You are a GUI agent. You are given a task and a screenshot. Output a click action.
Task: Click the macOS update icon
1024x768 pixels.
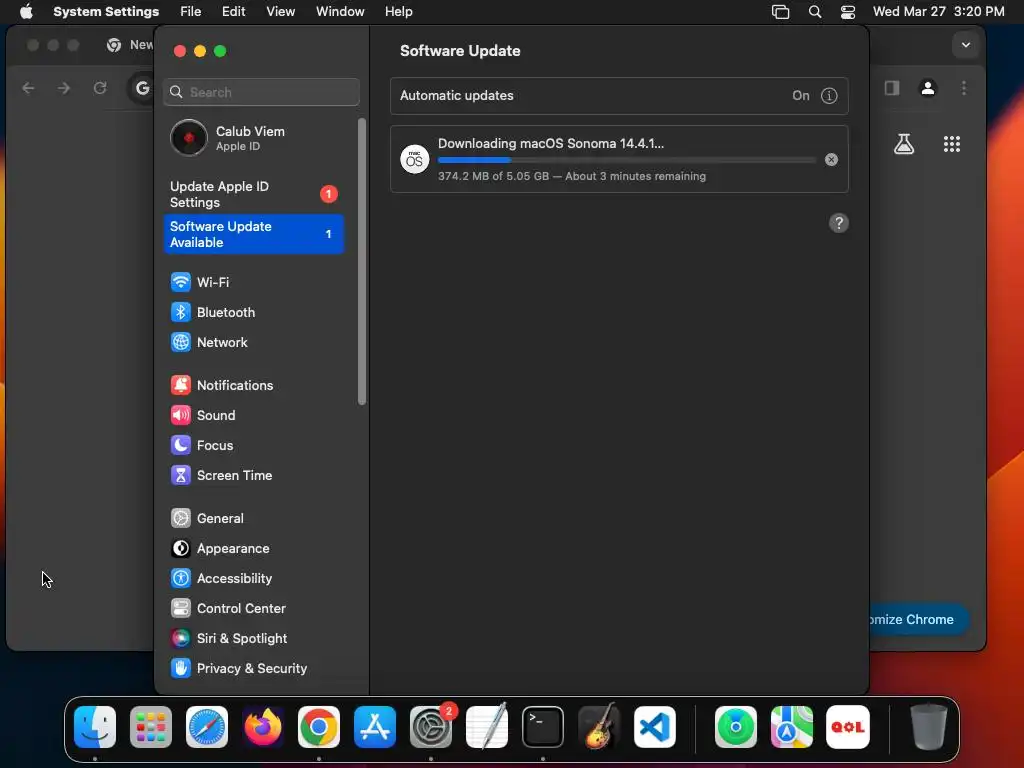415,159
